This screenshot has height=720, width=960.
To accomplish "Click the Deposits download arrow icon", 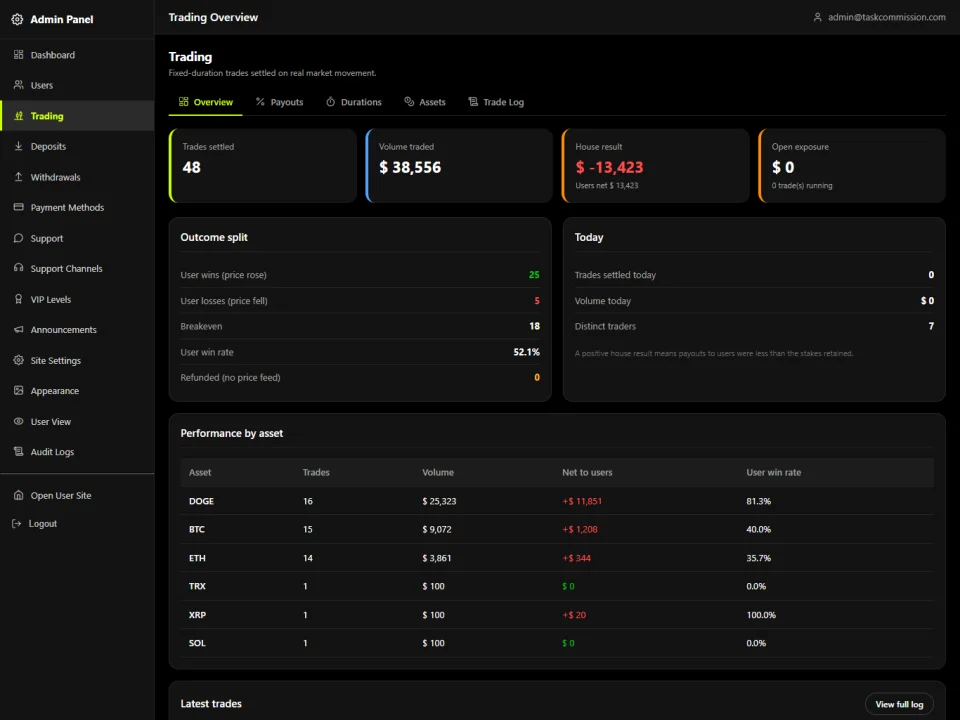I will point(18,146).
